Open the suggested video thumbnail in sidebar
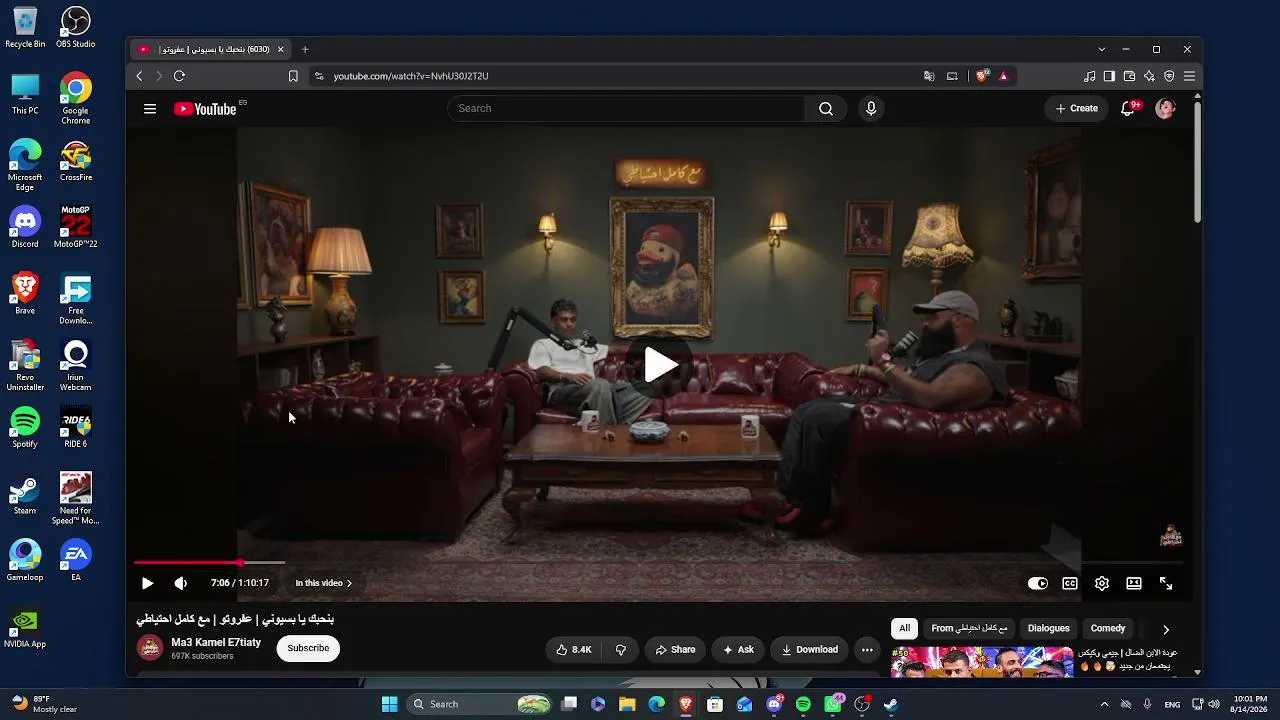This screenshot has width=1280, height=720. (982, 662)
